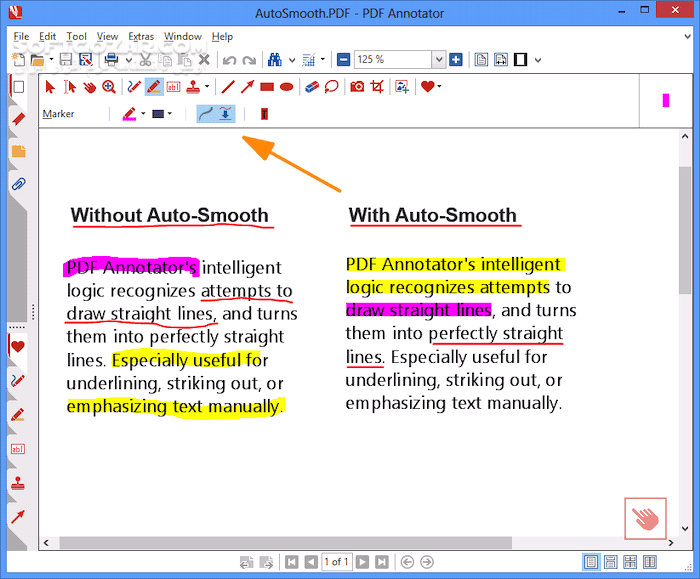Open the View menu

(108, 37)
